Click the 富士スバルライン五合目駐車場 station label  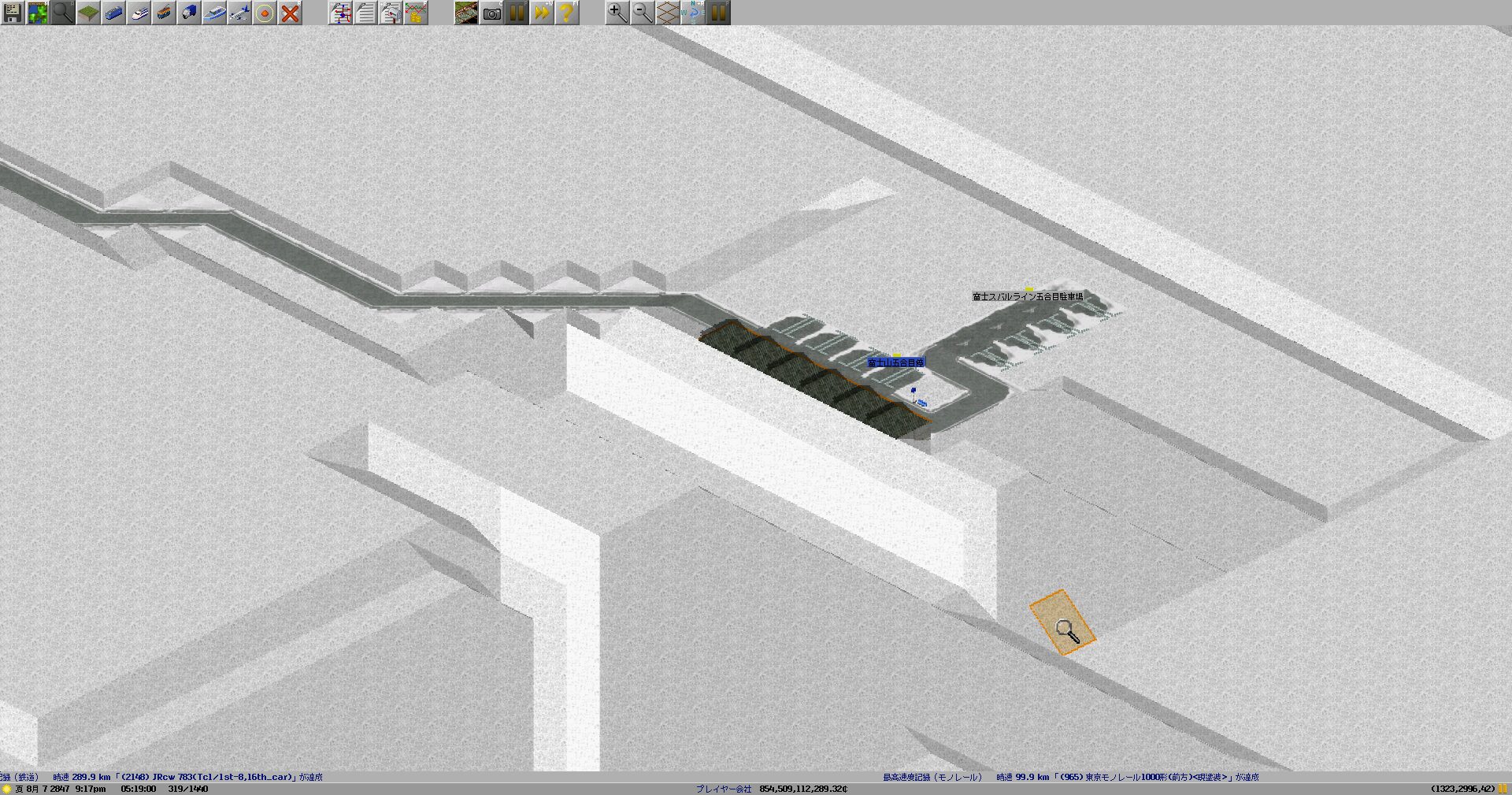[1027, 297]
